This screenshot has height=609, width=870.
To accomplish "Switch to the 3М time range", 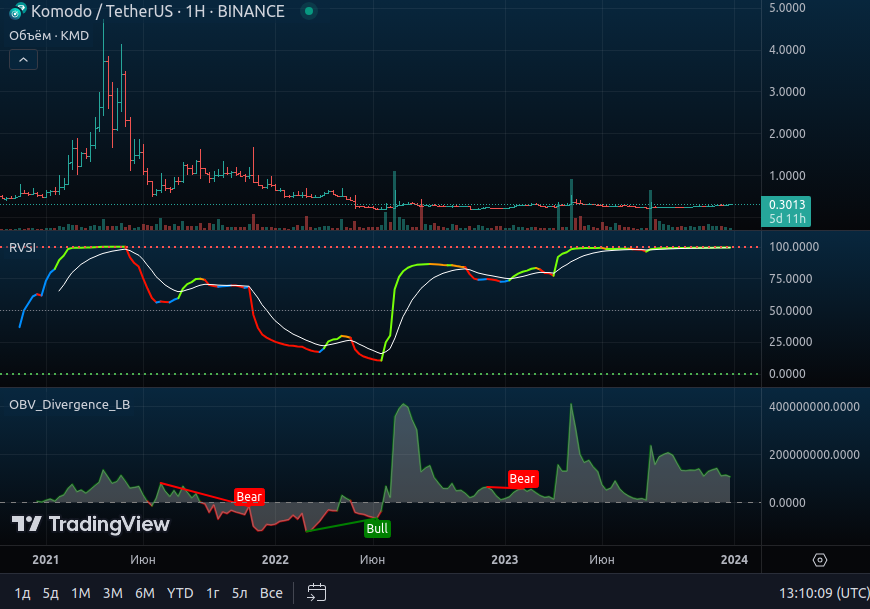I will 113,593.
